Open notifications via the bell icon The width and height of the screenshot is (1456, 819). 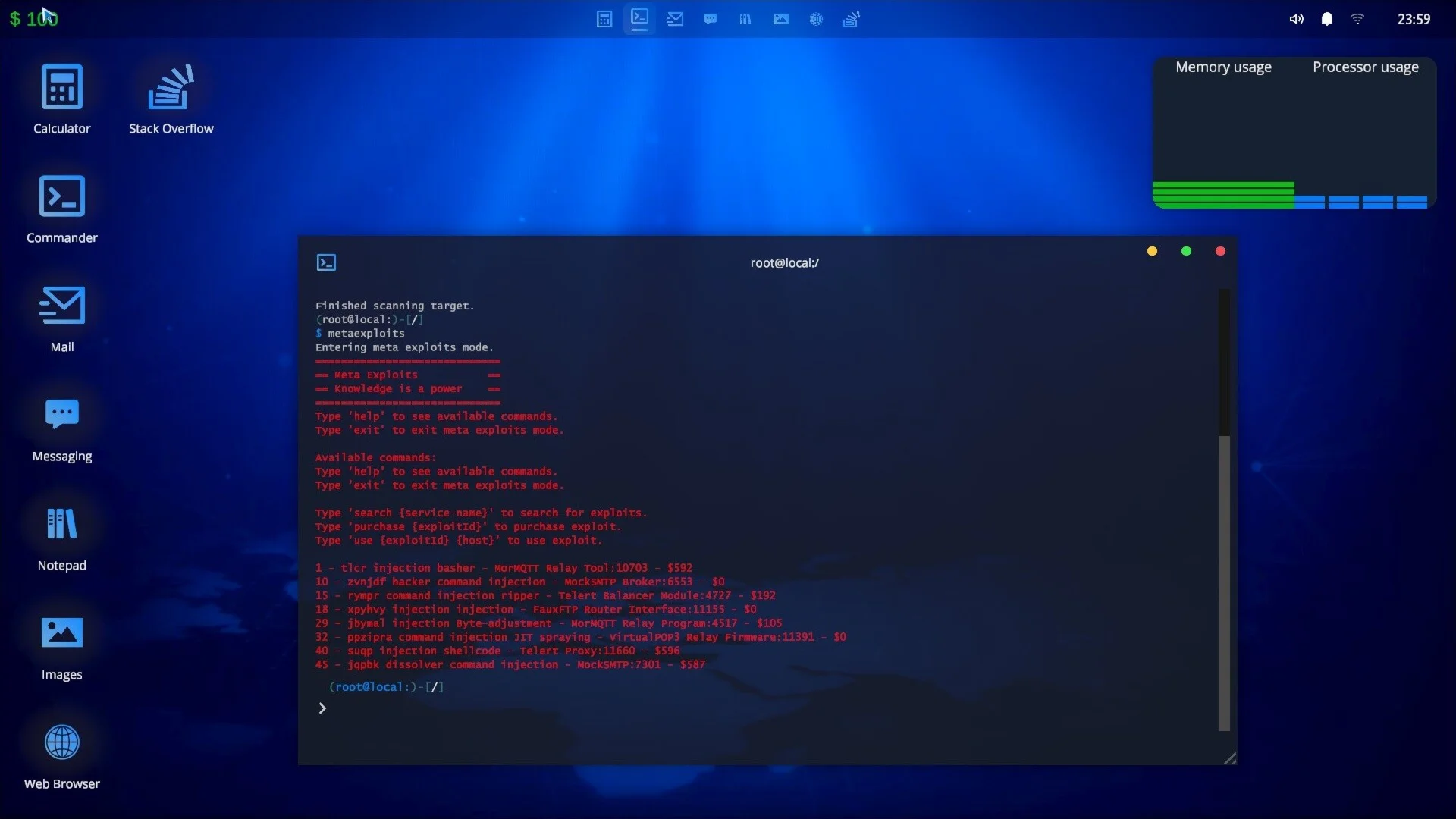pos(1327,19)
